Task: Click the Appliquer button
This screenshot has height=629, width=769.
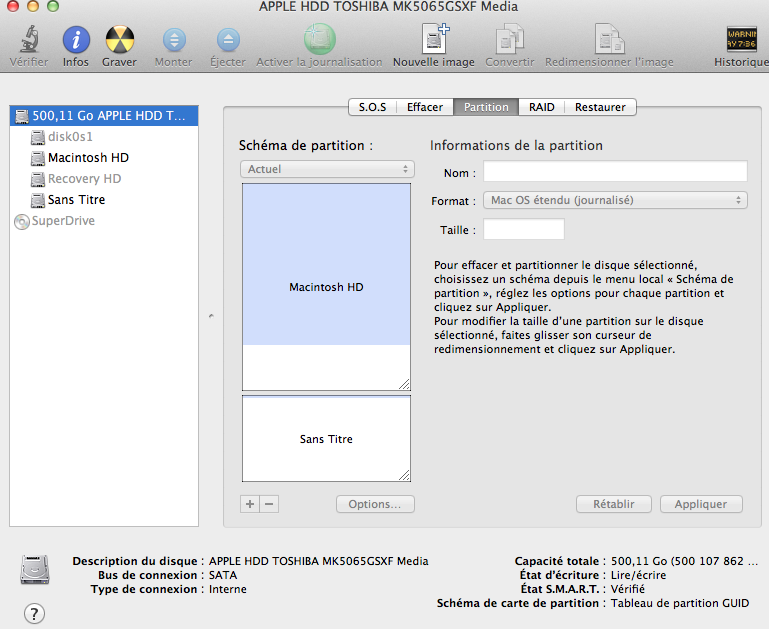Action: click(x=701, y=504)
